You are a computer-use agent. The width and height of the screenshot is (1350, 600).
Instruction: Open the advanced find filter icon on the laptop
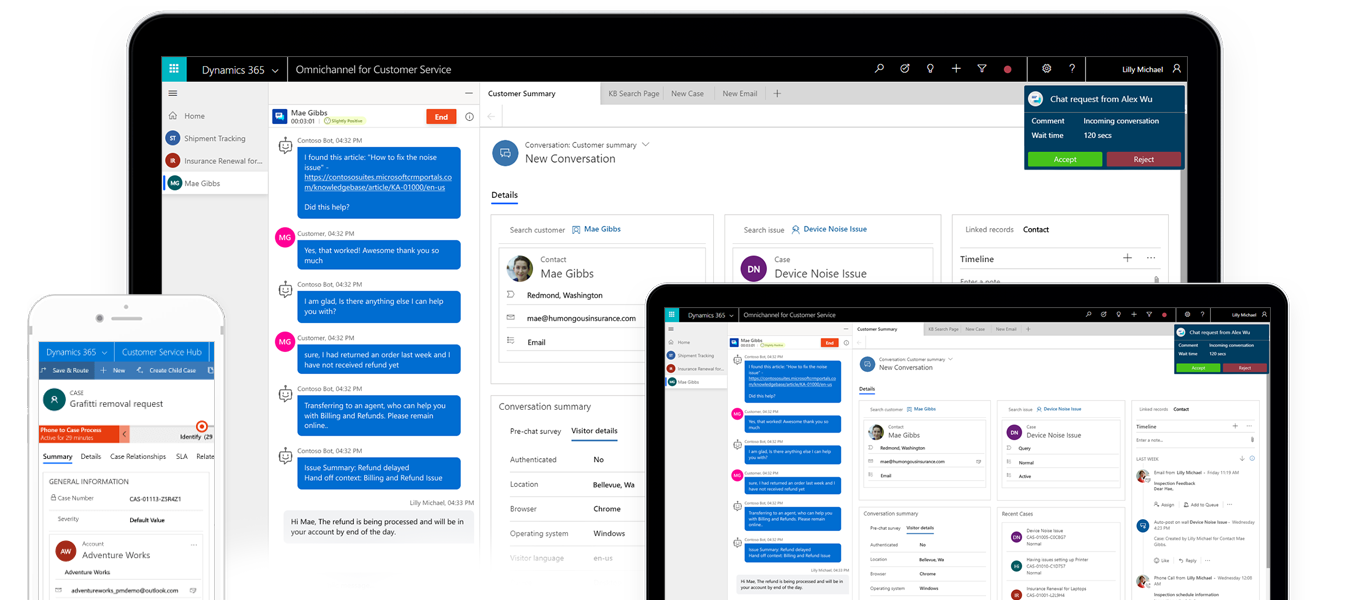point(982,69)
